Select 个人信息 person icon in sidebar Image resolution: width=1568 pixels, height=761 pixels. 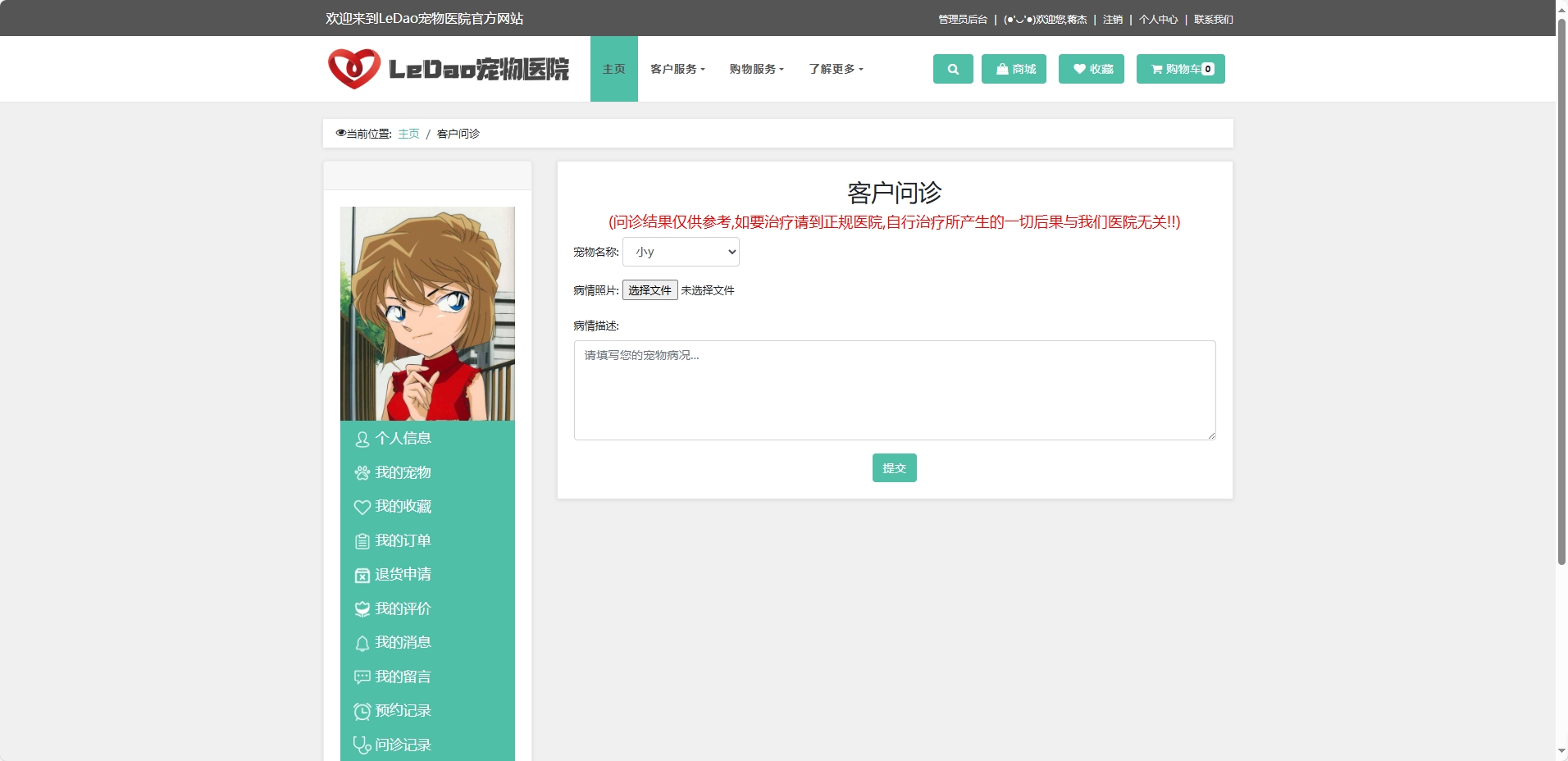coord(362,439)
